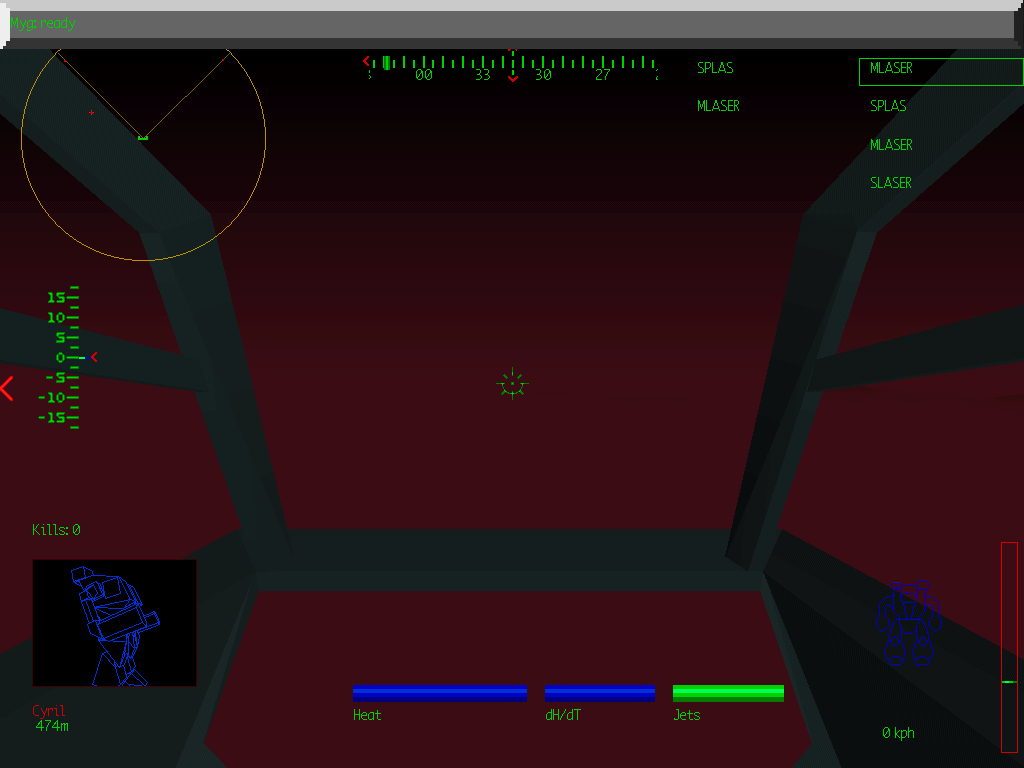The width and height of the screenshot is (1024, 768).
Task: Click the red enemy blip on radar
Action: coord(92,113)
